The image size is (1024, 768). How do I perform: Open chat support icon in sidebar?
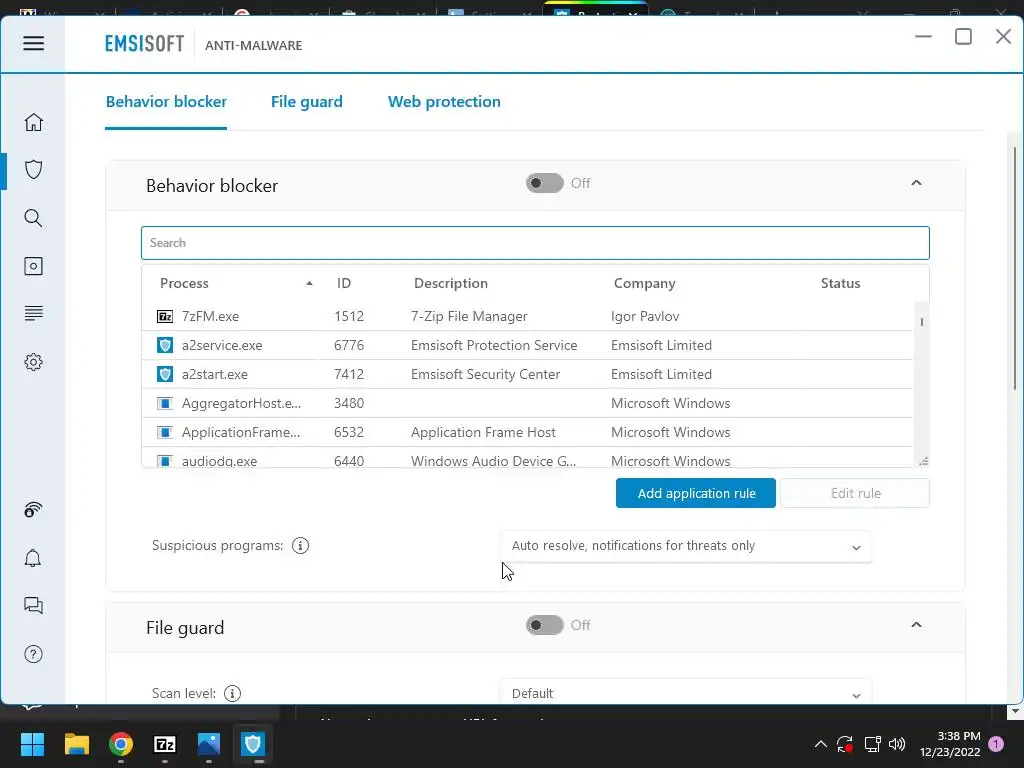coord(33,605)
